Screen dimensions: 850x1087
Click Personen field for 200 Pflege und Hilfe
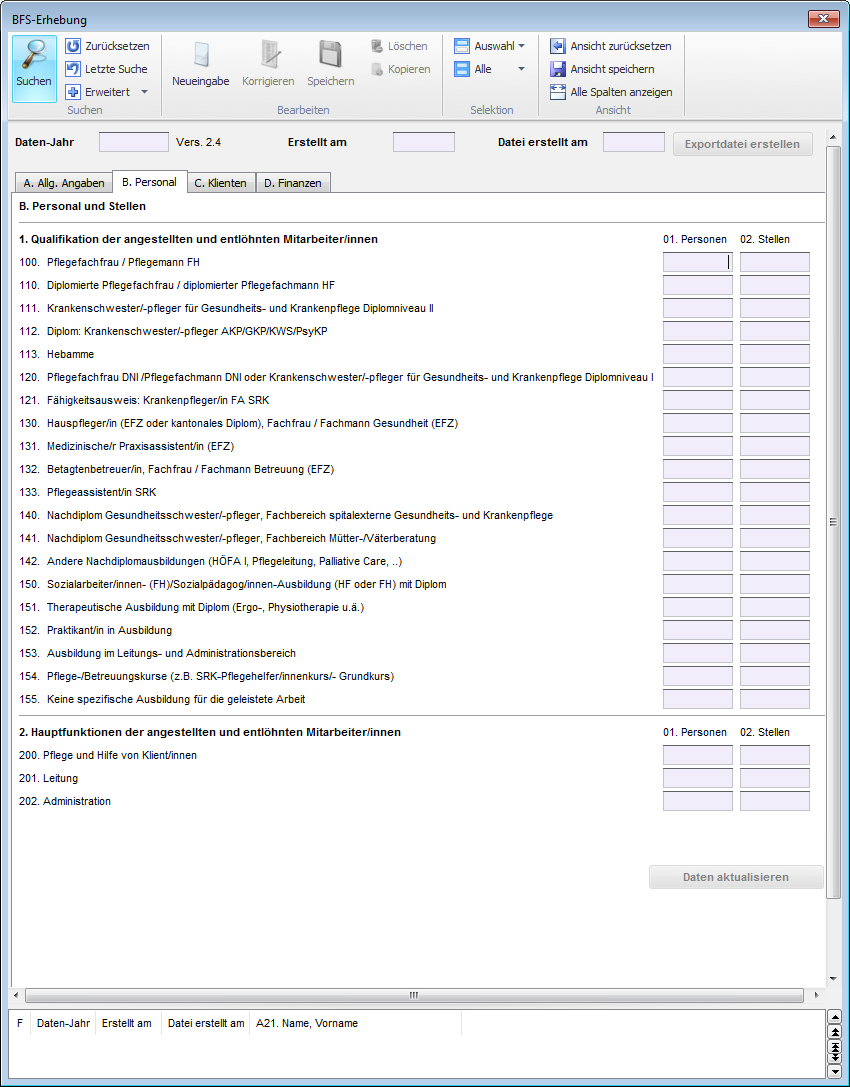697,755
